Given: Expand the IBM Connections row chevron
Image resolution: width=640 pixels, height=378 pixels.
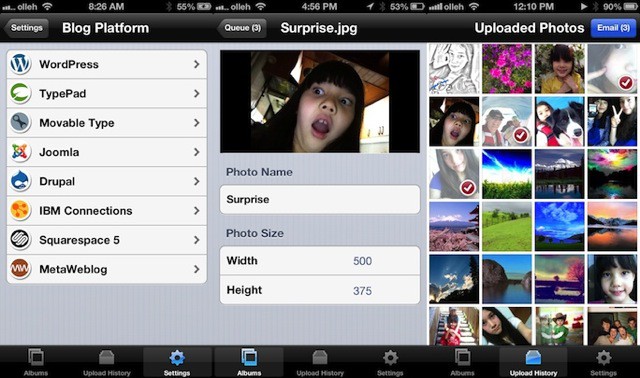Looking at the screenshot, I should coord(197,210).
